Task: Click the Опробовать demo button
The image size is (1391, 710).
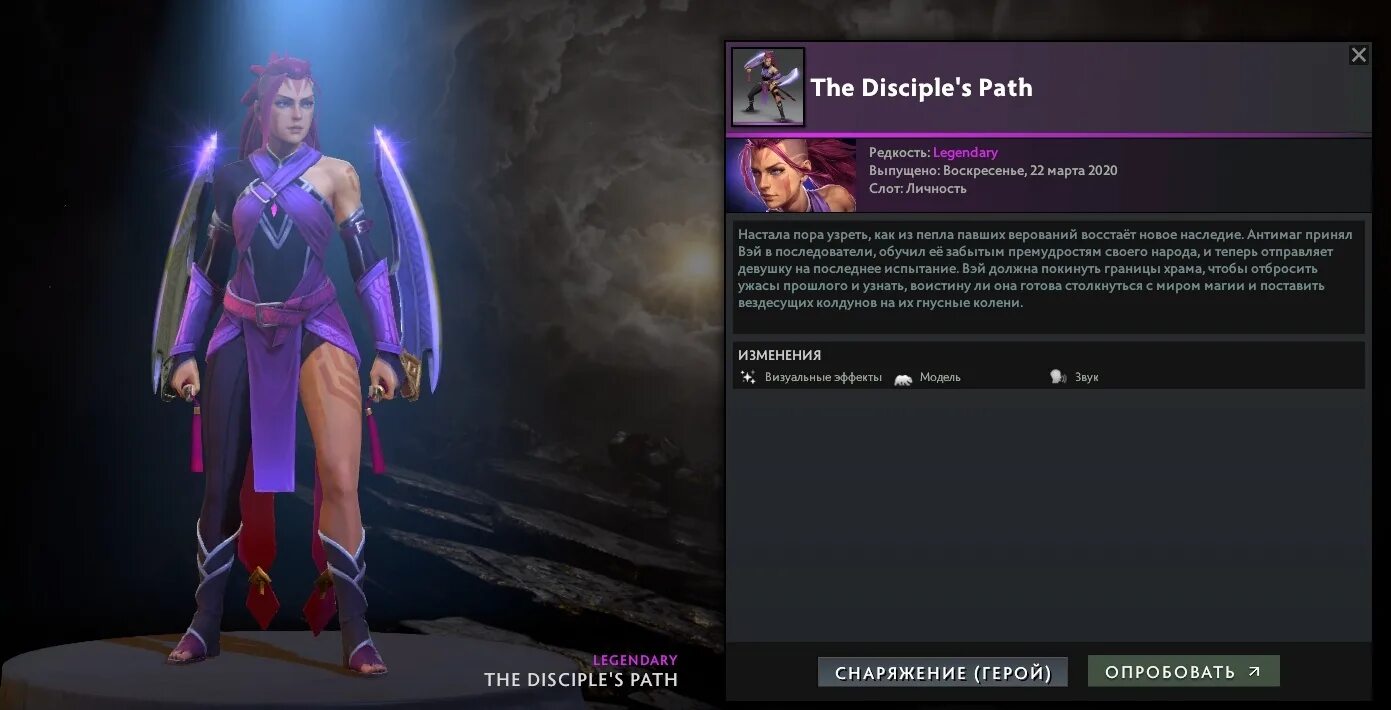Action: 1184,672
